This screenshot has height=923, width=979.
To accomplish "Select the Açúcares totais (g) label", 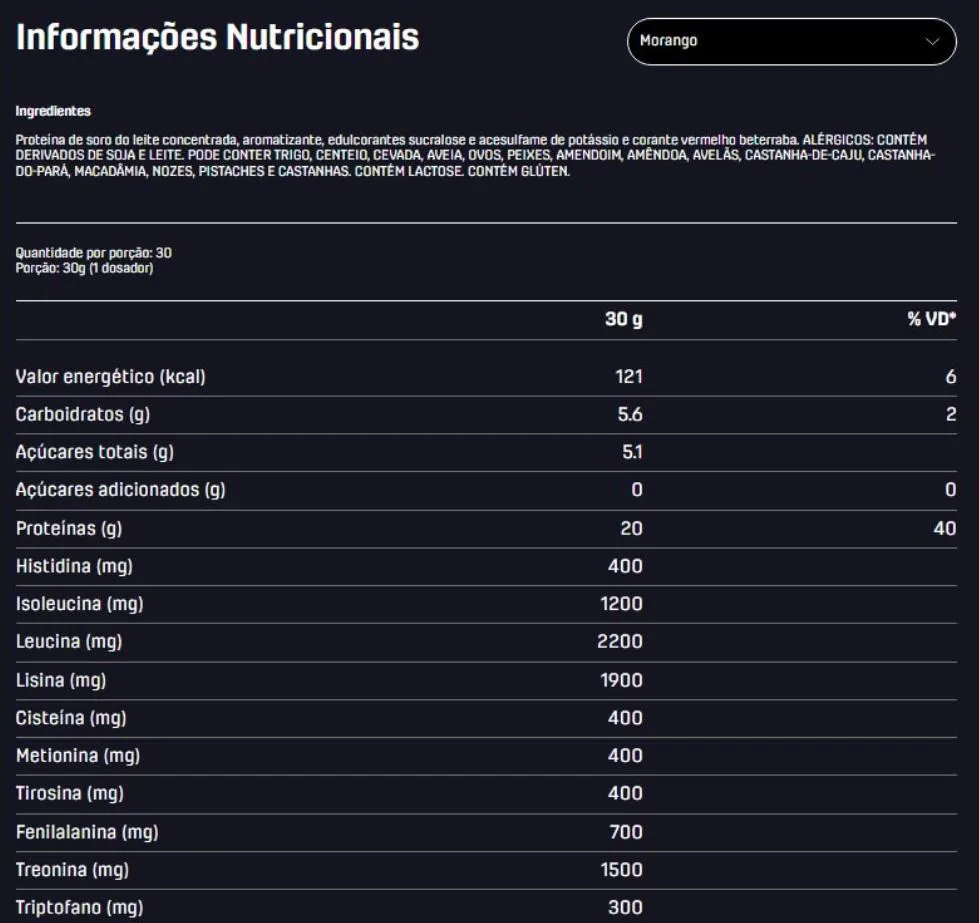I will 95,452.
